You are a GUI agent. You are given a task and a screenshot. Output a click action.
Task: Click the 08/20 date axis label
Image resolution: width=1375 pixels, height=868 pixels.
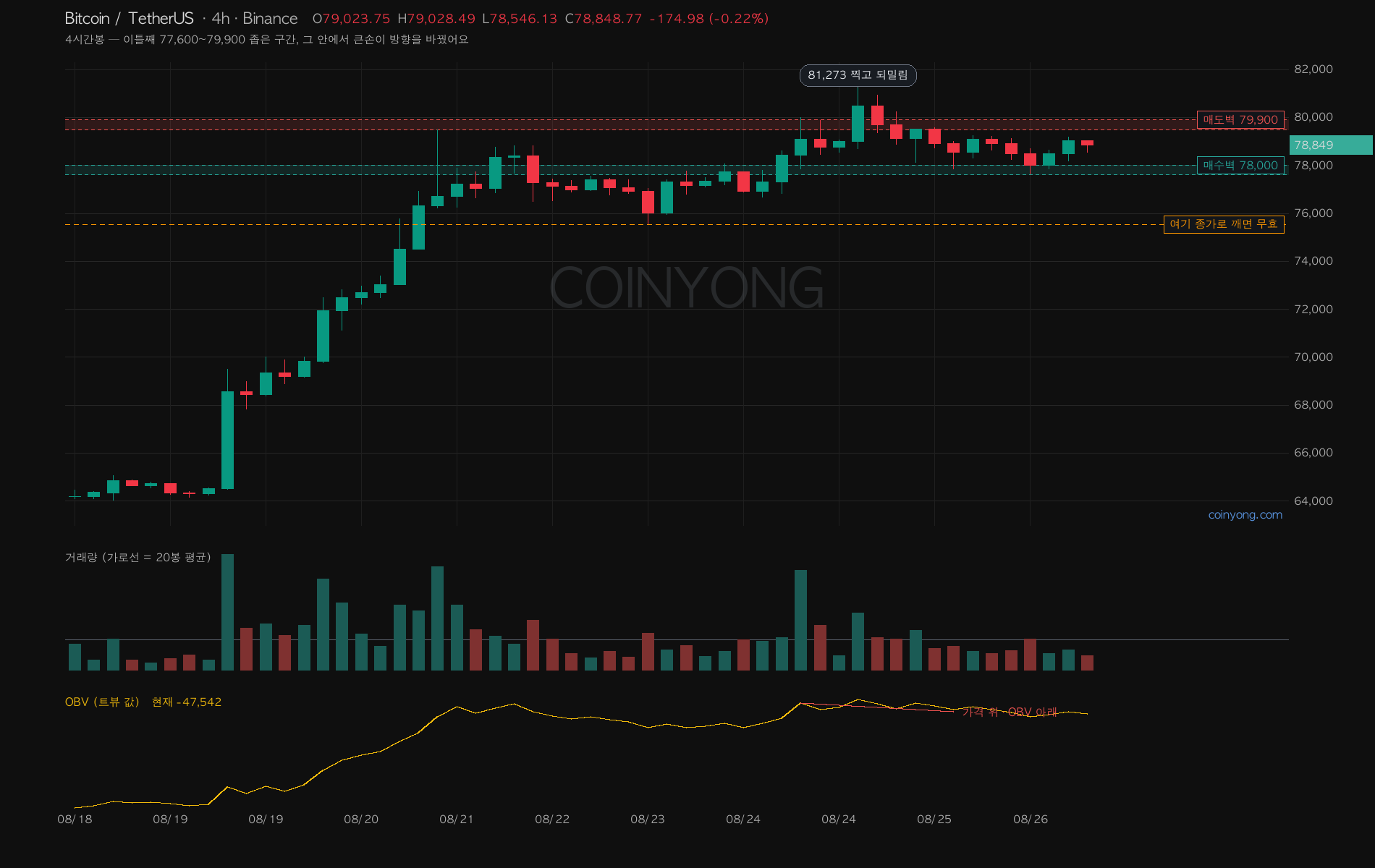tap(361, 820)
